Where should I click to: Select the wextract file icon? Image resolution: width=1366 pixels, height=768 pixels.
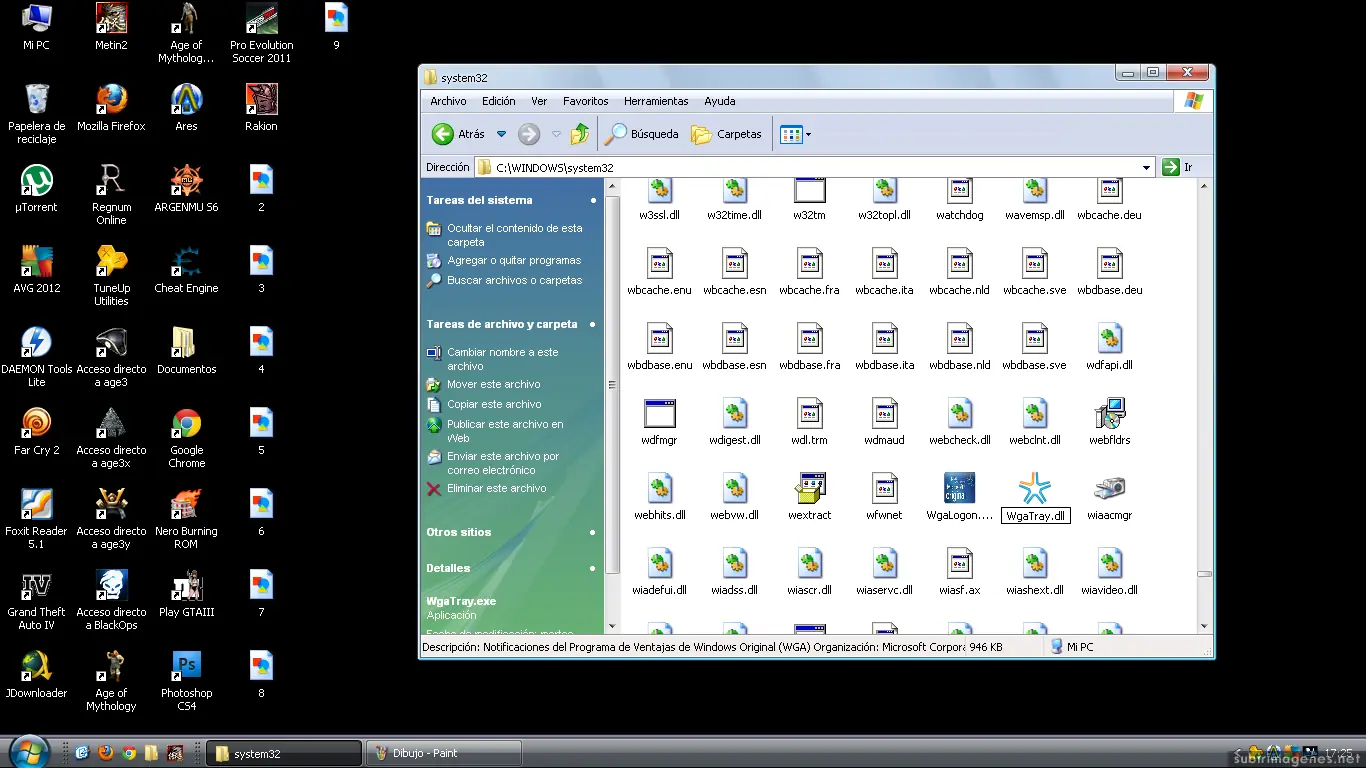coord(810,489)
